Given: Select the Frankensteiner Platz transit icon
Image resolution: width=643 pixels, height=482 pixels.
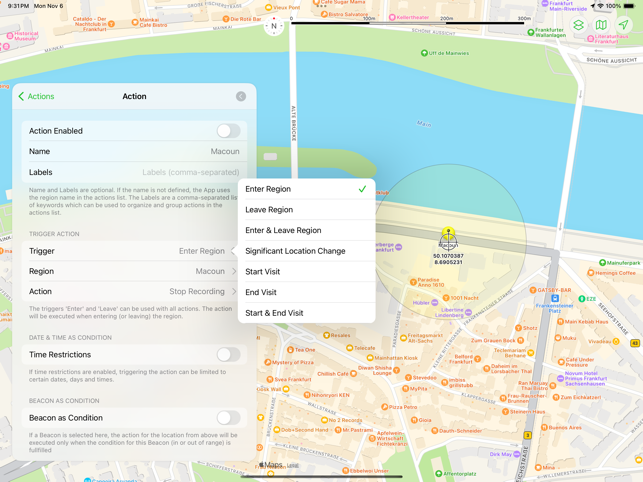Looking at the screenshot, I should point(555,298).
